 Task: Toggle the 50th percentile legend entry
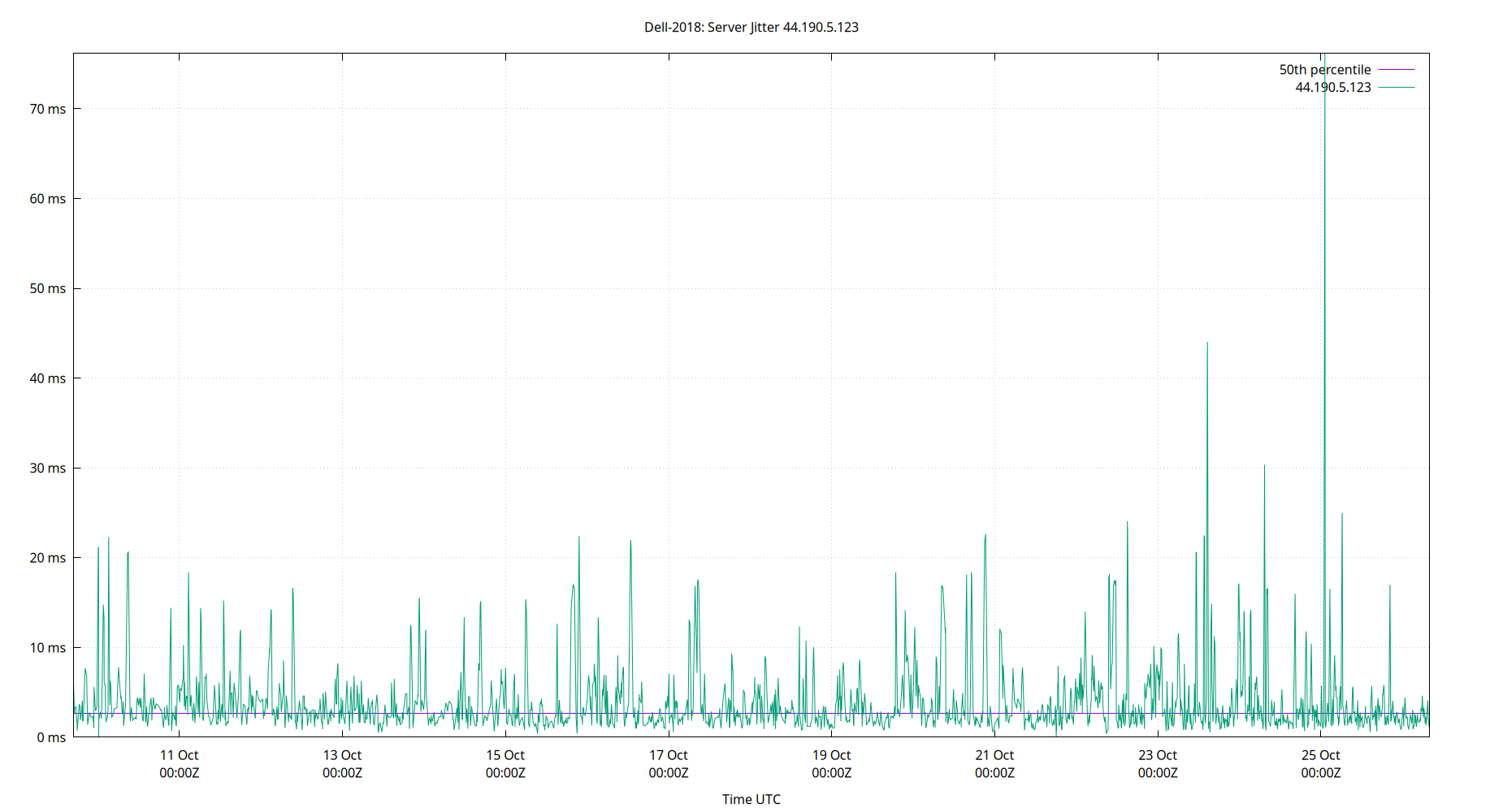pyautogui.click(x=1323, y=69)
